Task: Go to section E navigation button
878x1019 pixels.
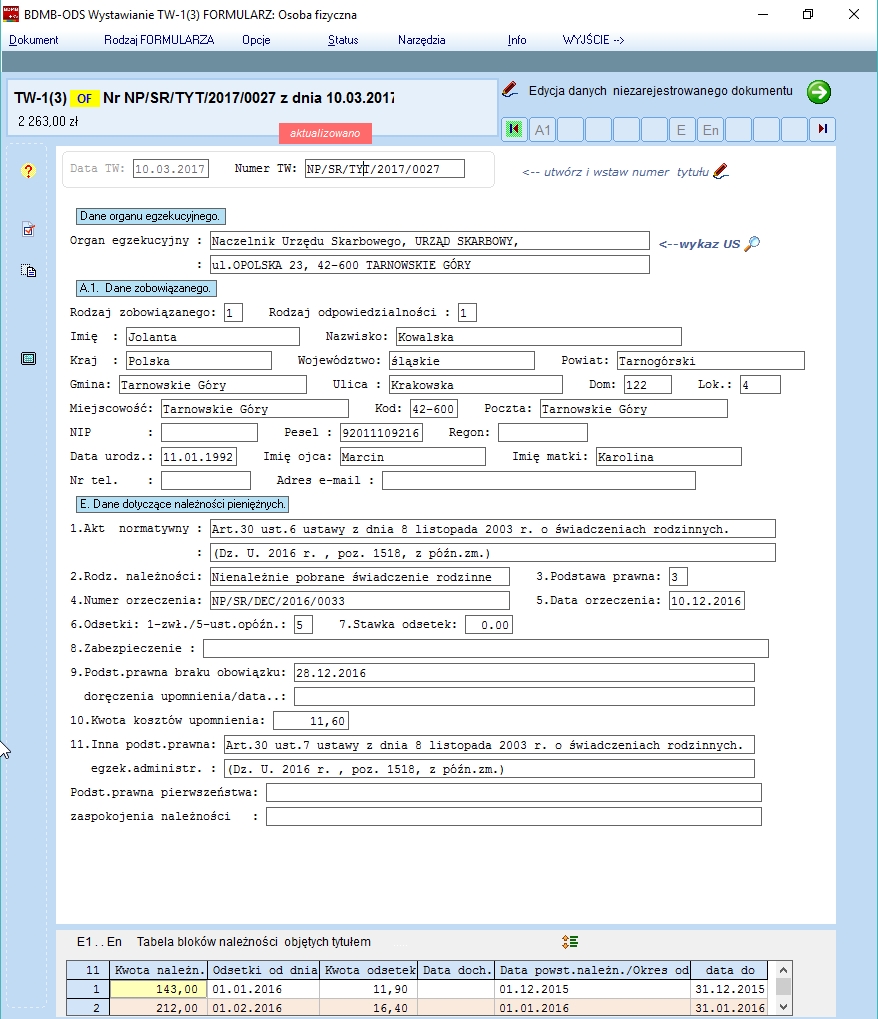Action: pos(681,129)
